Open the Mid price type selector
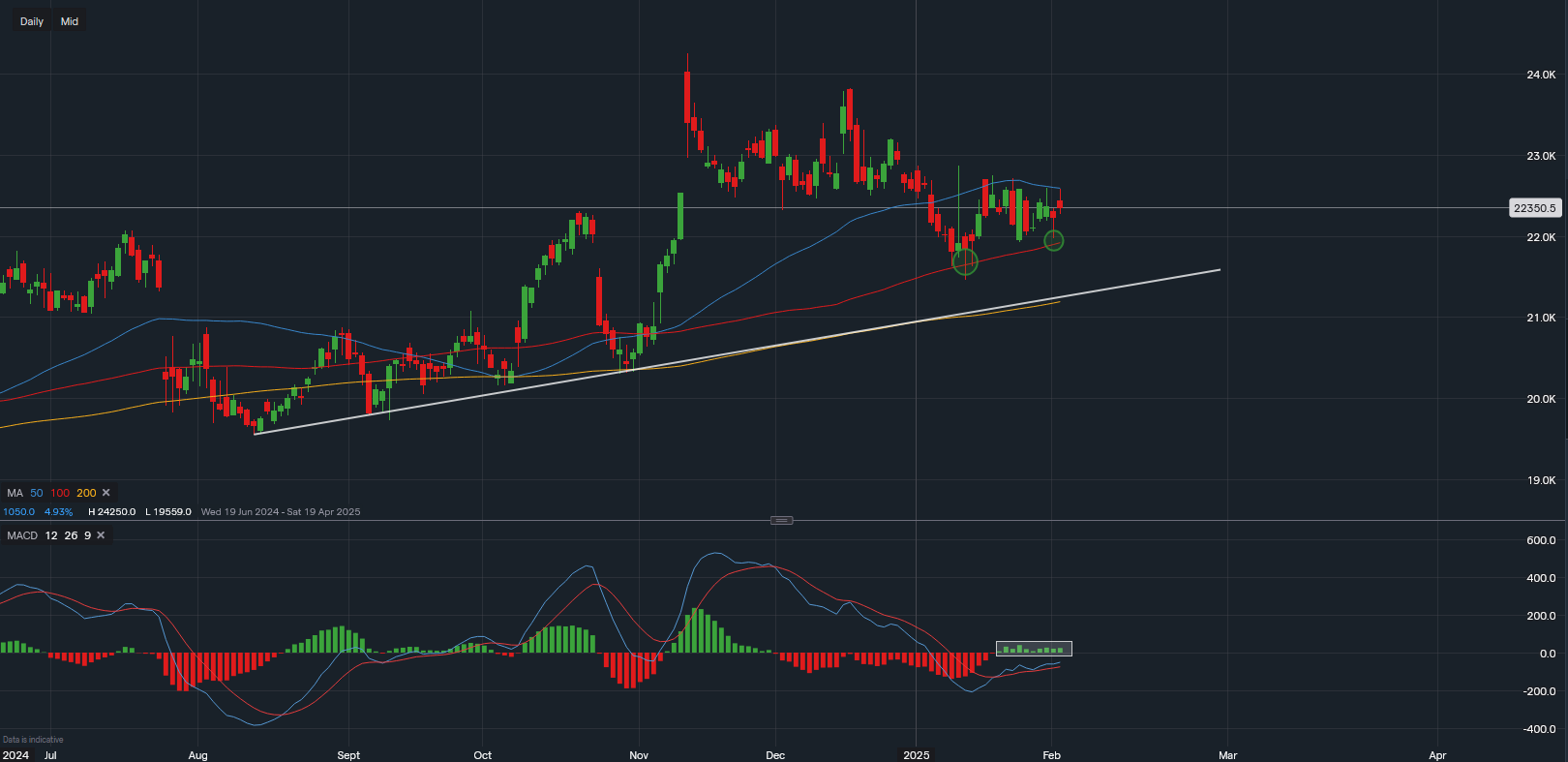Screen dimensions: 1568x762 [70, 21]
